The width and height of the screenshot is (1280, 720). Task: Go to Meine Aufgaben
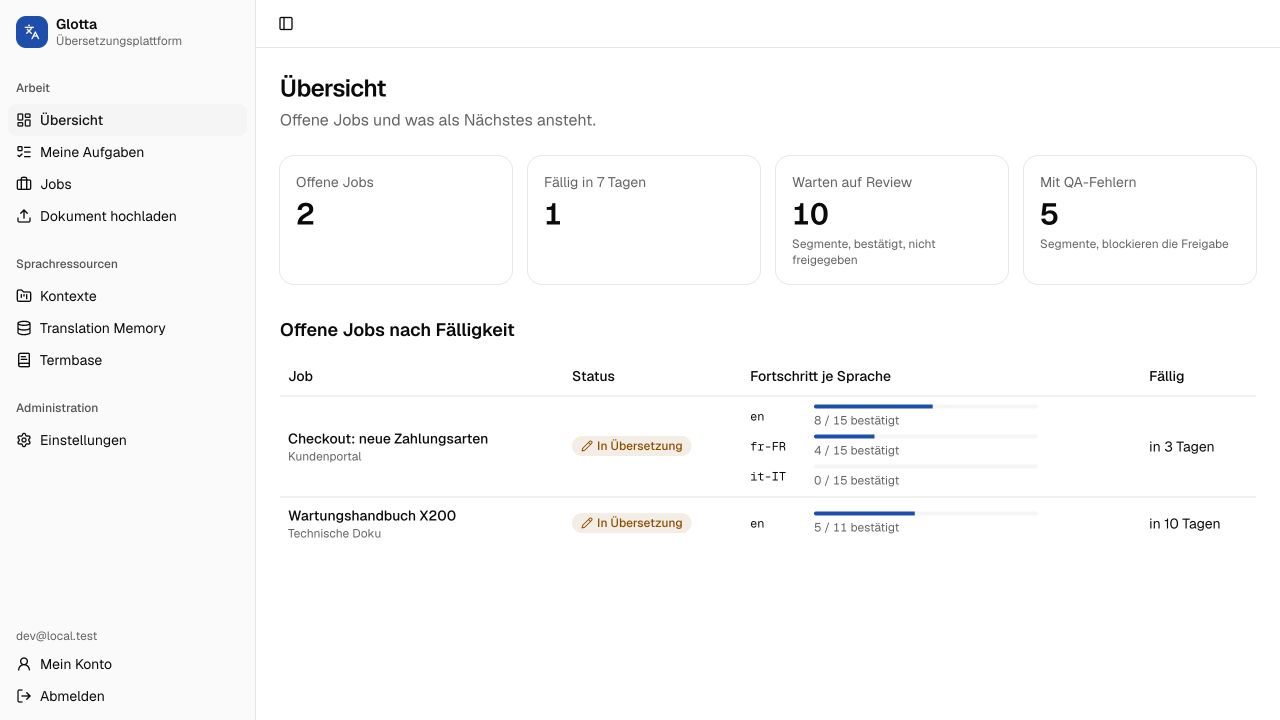coord(127,152)
